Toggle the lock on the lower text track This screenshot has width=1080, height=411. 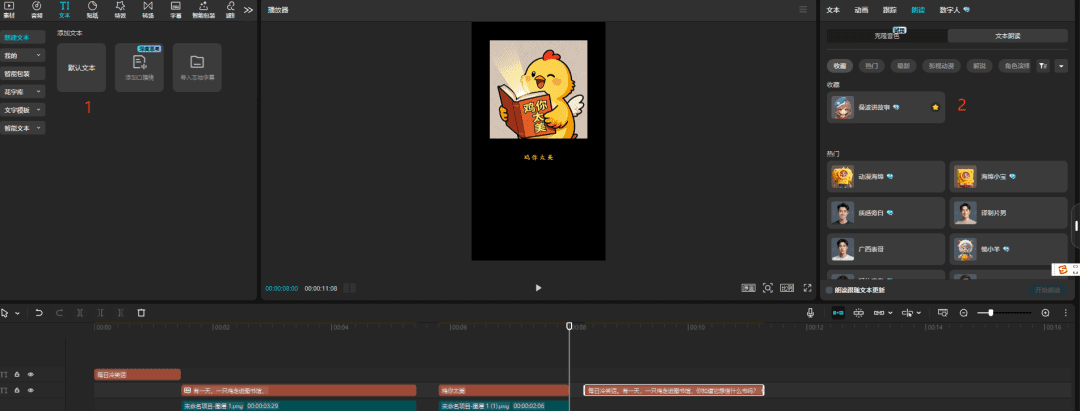click(x=17, y=389)
